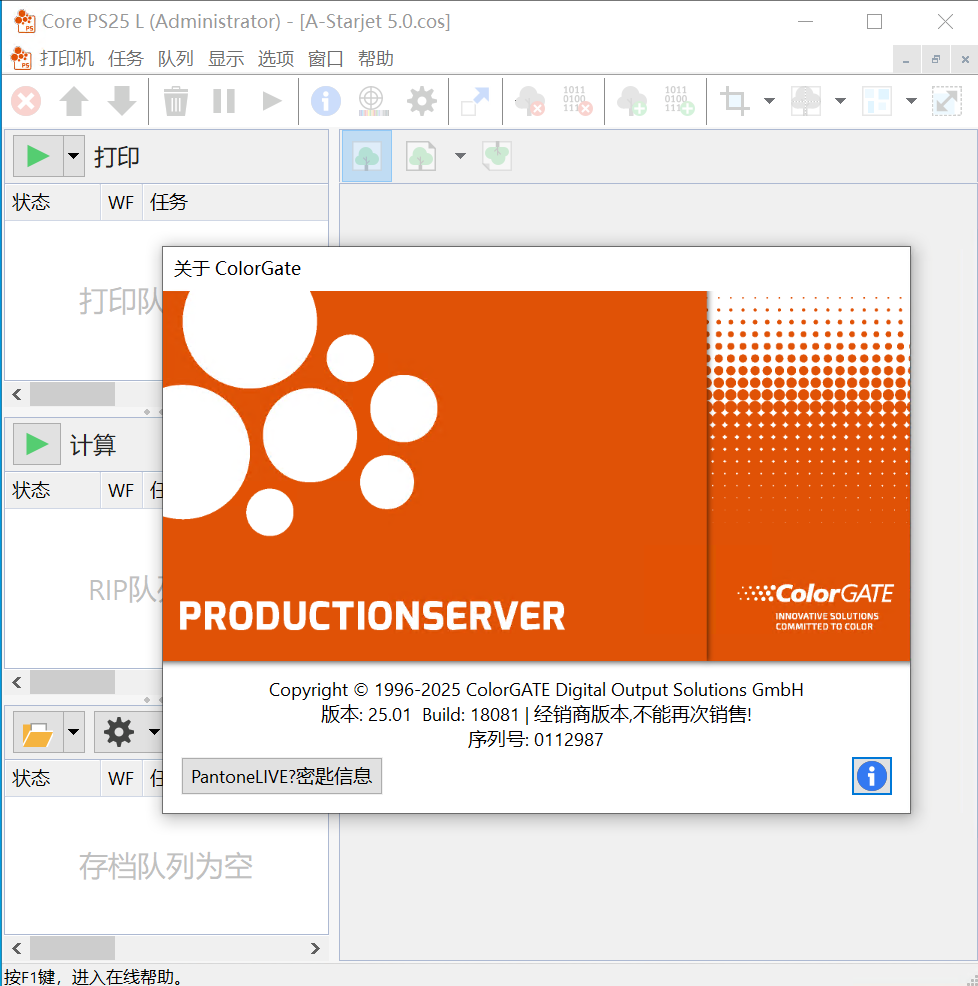This screenshot has height=986, width=978.
Task: Start the 计算 queue with the green play button
Action: pyautogui.click(x=37, y=445)
